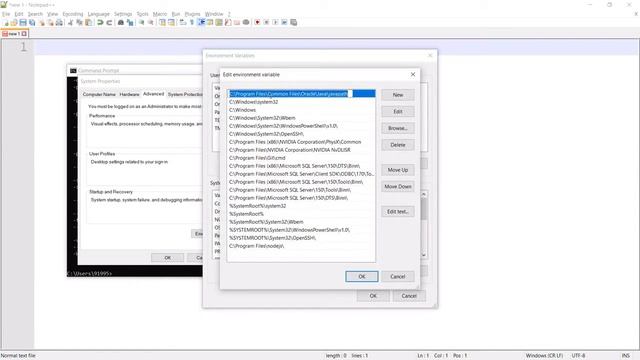Screen dimensions: 640x360
Task: Click the Undo toolbar icon
Action: pyautogui.click(x=100, y=22)
